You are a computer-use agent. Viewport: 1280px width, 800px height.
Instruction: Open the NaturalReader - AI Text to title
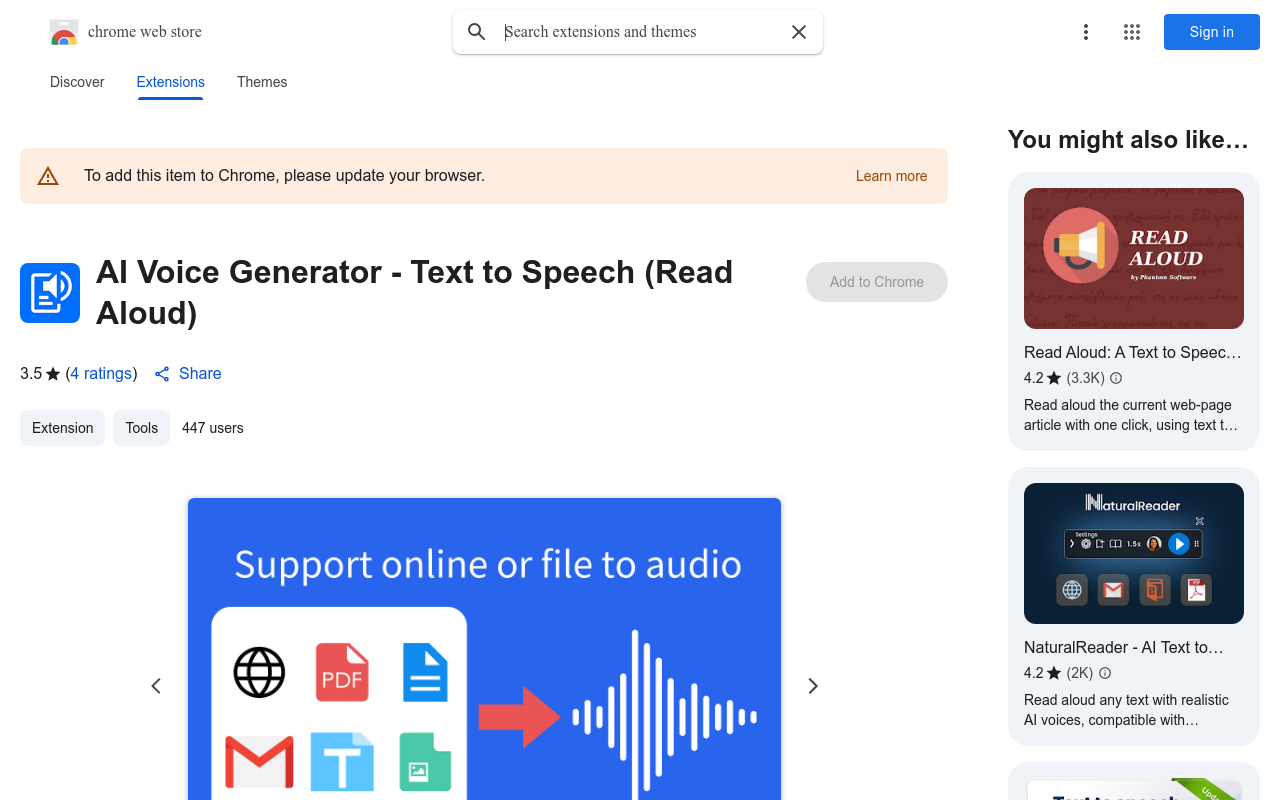(1124, 647)
